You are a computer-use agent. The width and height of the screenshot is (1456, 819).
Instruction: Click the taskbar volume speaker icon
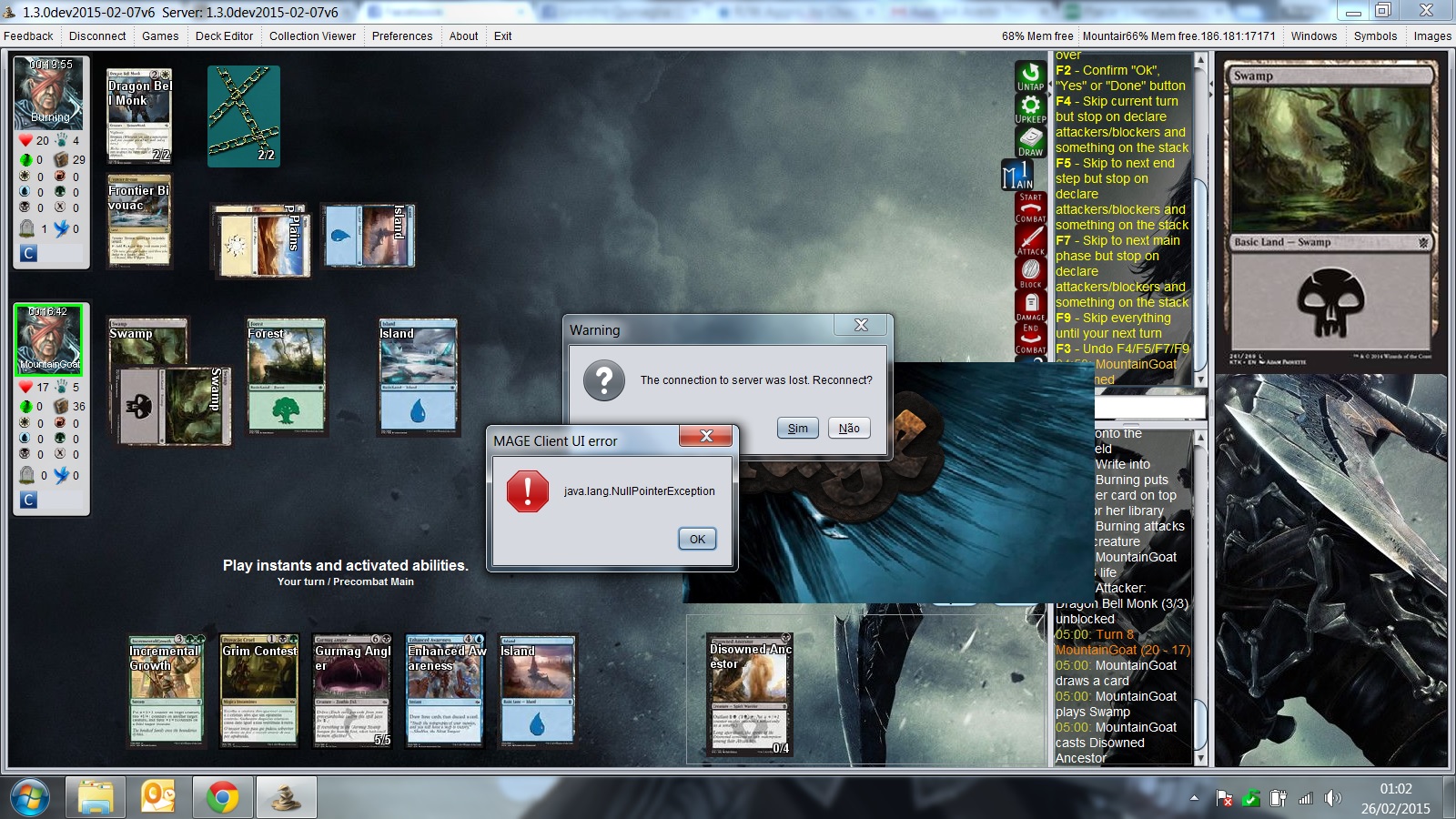click(1333, 798)
